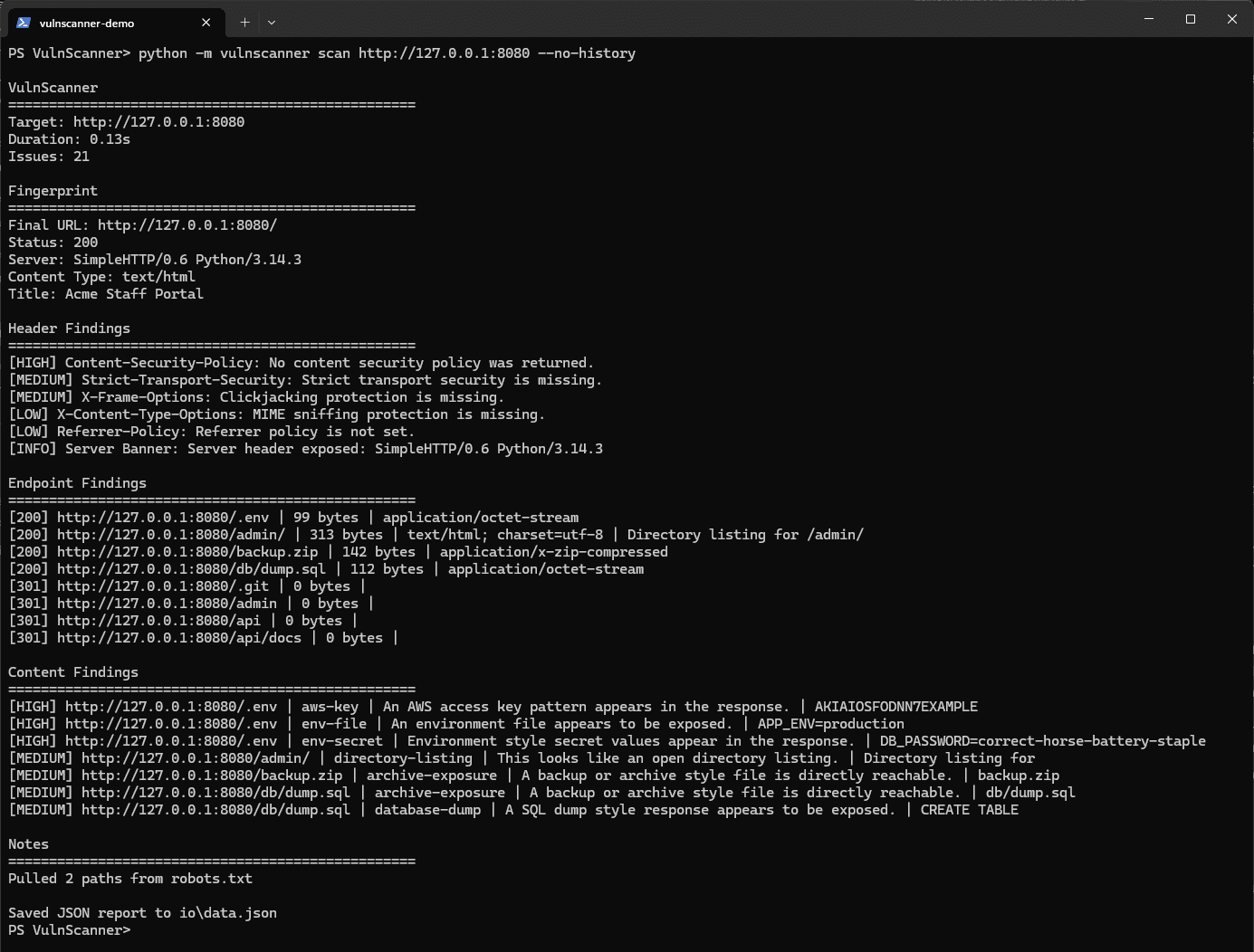The width and height of the screenshot is (1254, 952).
Task: Minimize the terminal window
Action: 1149,19
